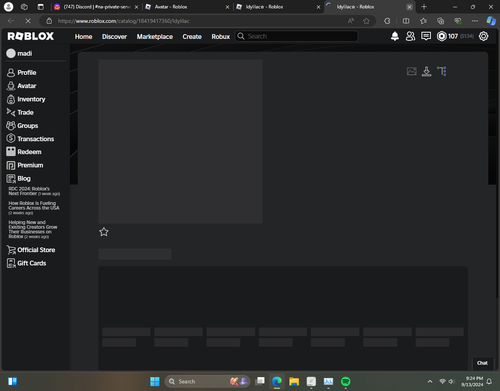The width and height of the screenshot is (500, 391).
Task: Open the Chat button
Action: click(482, 363)
